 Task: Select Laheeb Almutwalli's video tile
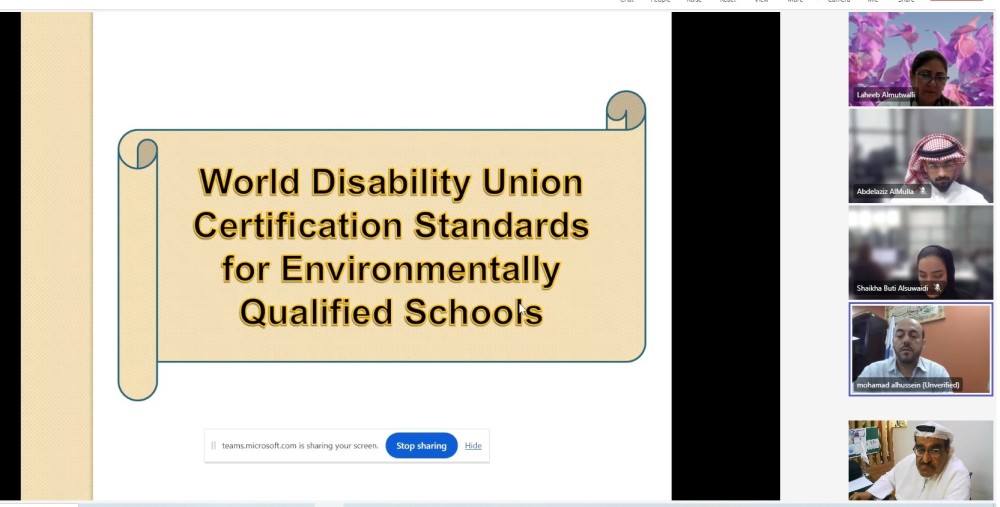(x=920, y=59)
